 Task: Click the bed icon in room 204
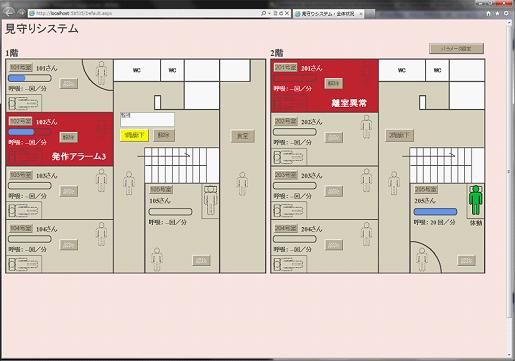tap(289, 264)
